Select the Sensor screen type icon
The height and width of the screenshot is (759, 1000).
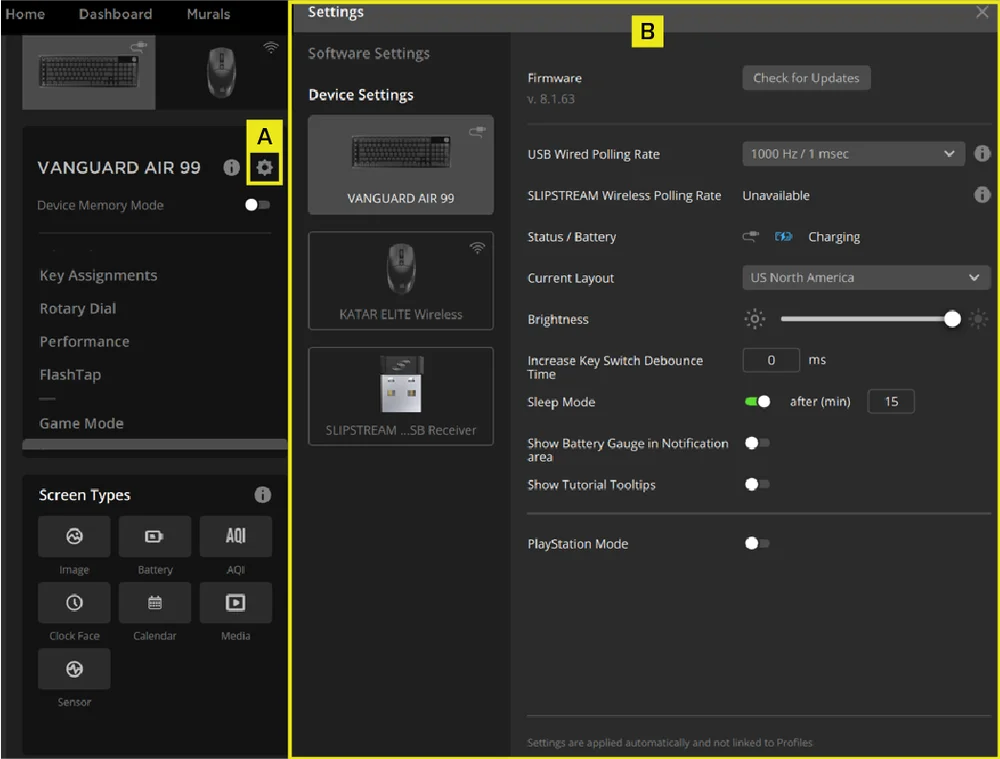coord(74,669)
